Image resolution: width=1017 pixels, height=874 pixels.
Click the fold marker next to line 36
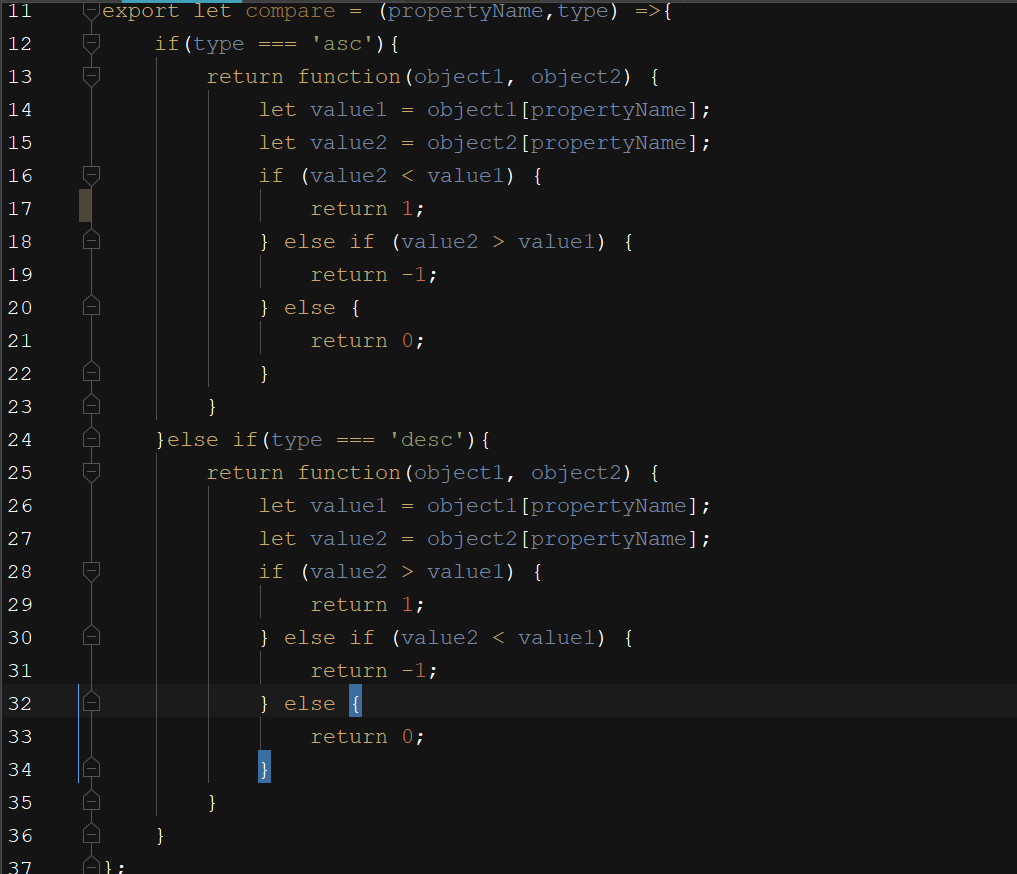(90, 835)
